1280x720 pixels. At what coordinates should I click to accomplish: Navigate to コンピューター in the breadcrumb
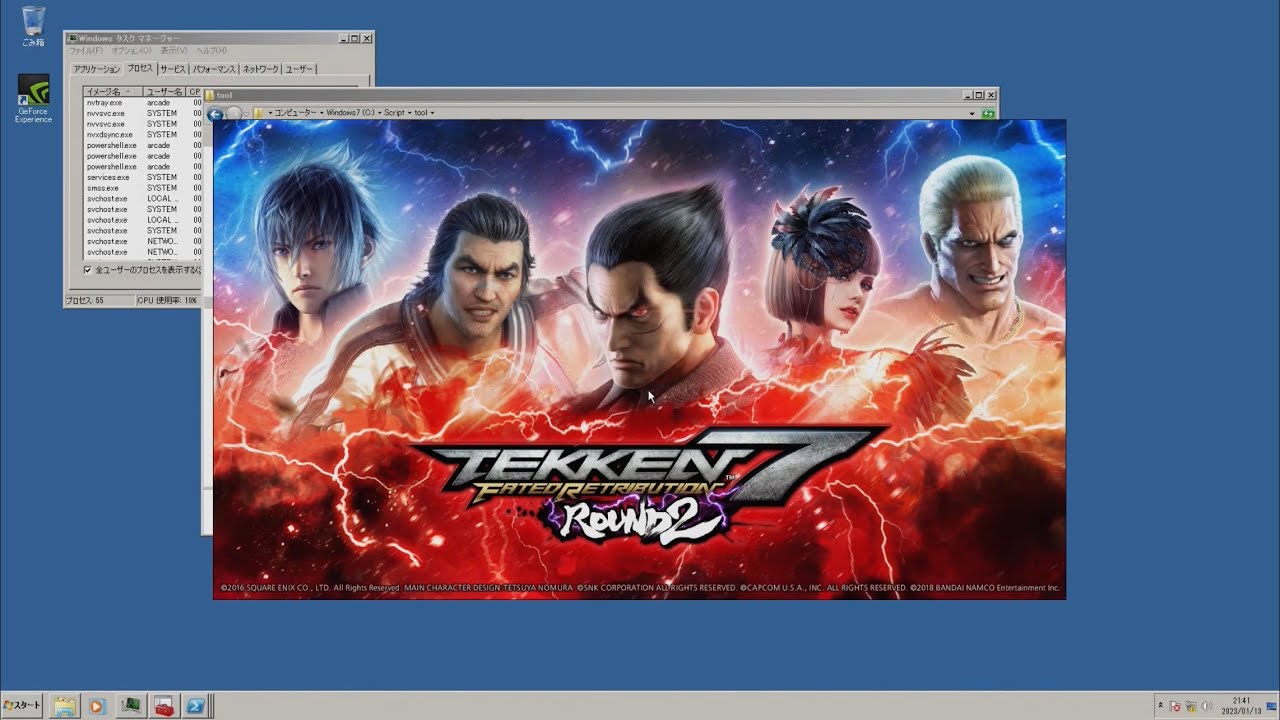(x=295, y=113)
